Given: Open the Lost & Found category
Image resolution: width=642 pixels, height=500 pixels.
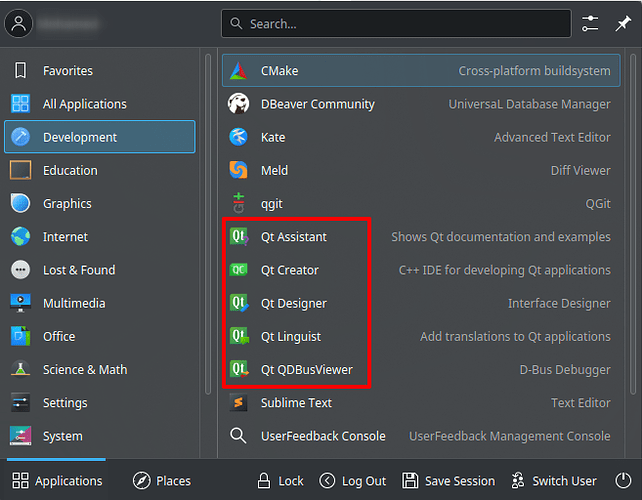Looking at the screenshot, I should [x=99, y=270].
